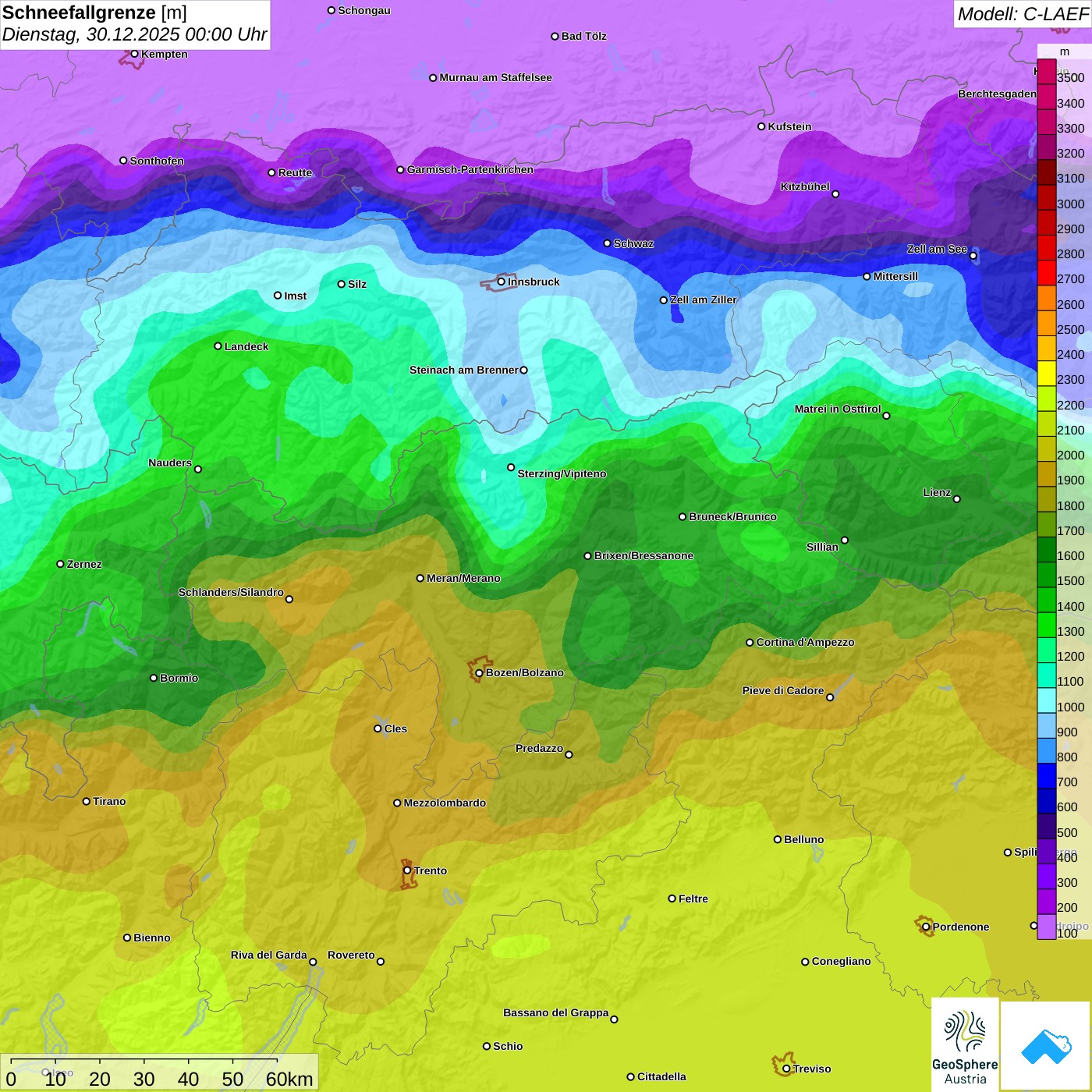Image resolution: width=1092 pixels, height=1092 pixels.
Task: Click the 1000 legend value
Action: pyautogui.click(x=1071, y=707)
